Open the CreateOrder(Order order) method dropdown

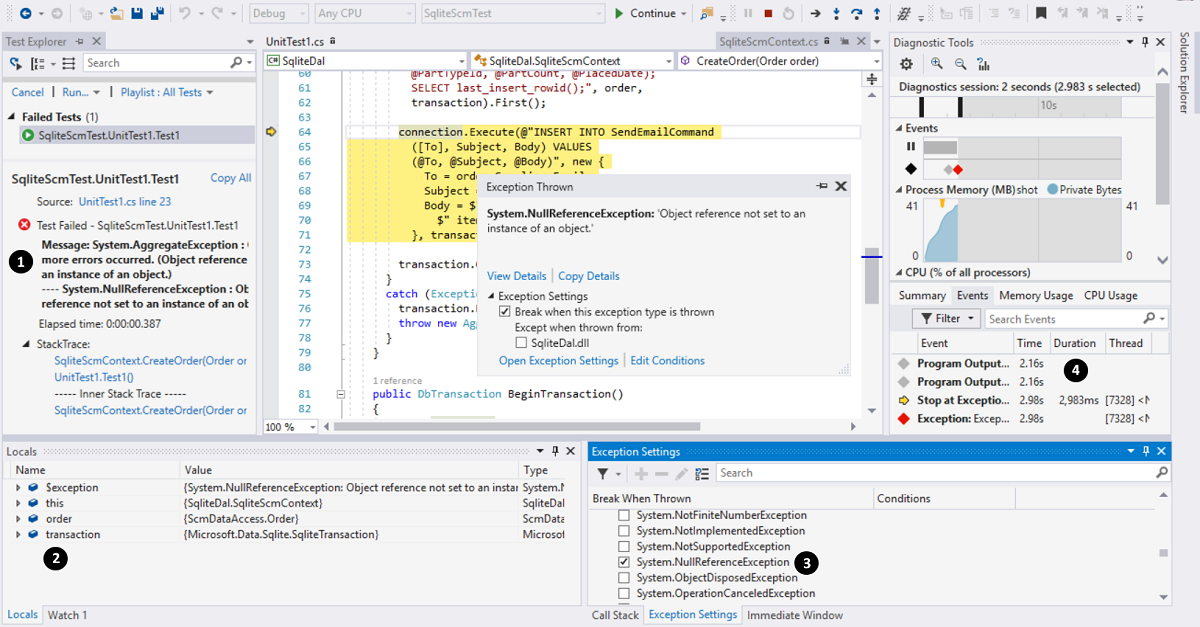tap(876, 60)
